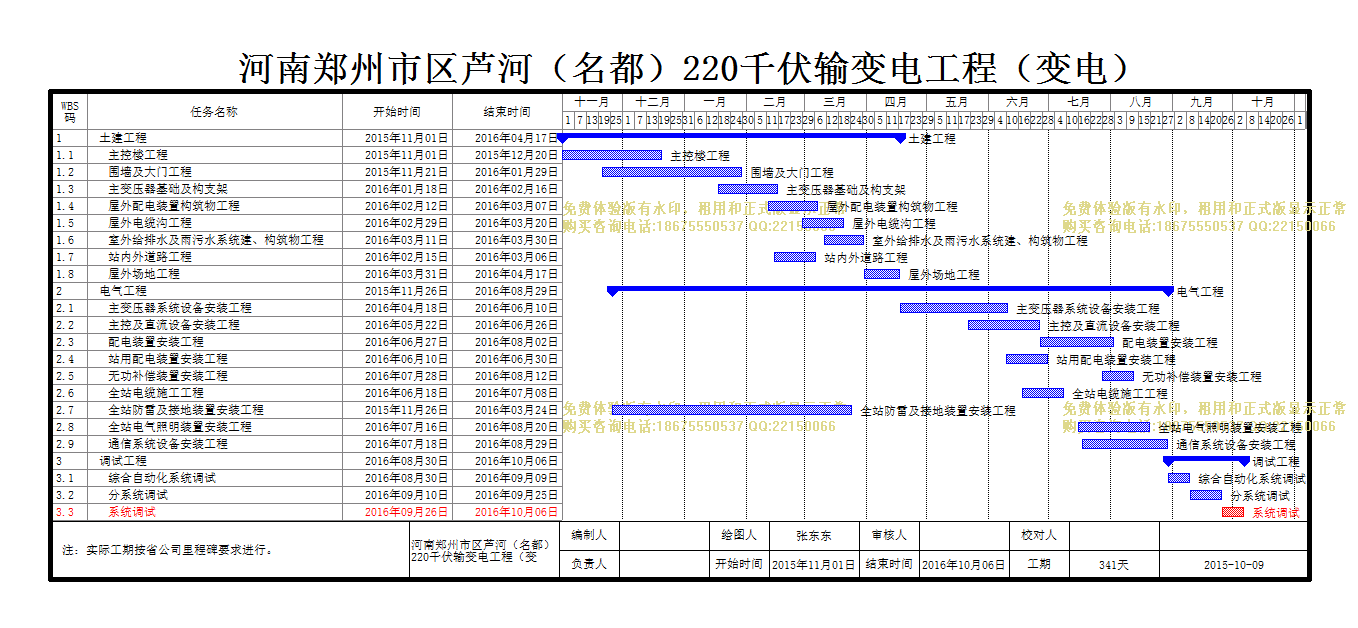The width and height of the screenshot is (1358, 628).
Task: Click start date 2016年02月29日
Action: click(x=407, y=223)
